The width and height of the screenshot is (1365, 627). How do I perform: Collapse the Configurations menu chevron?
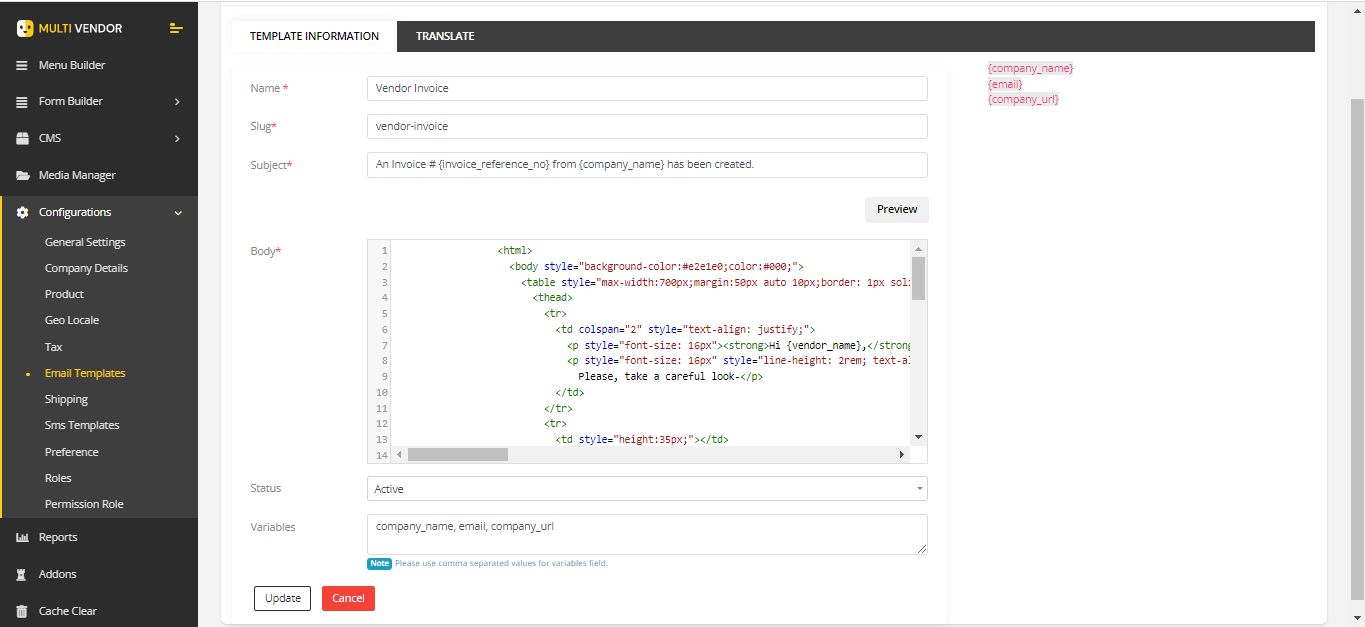[178, 213]
